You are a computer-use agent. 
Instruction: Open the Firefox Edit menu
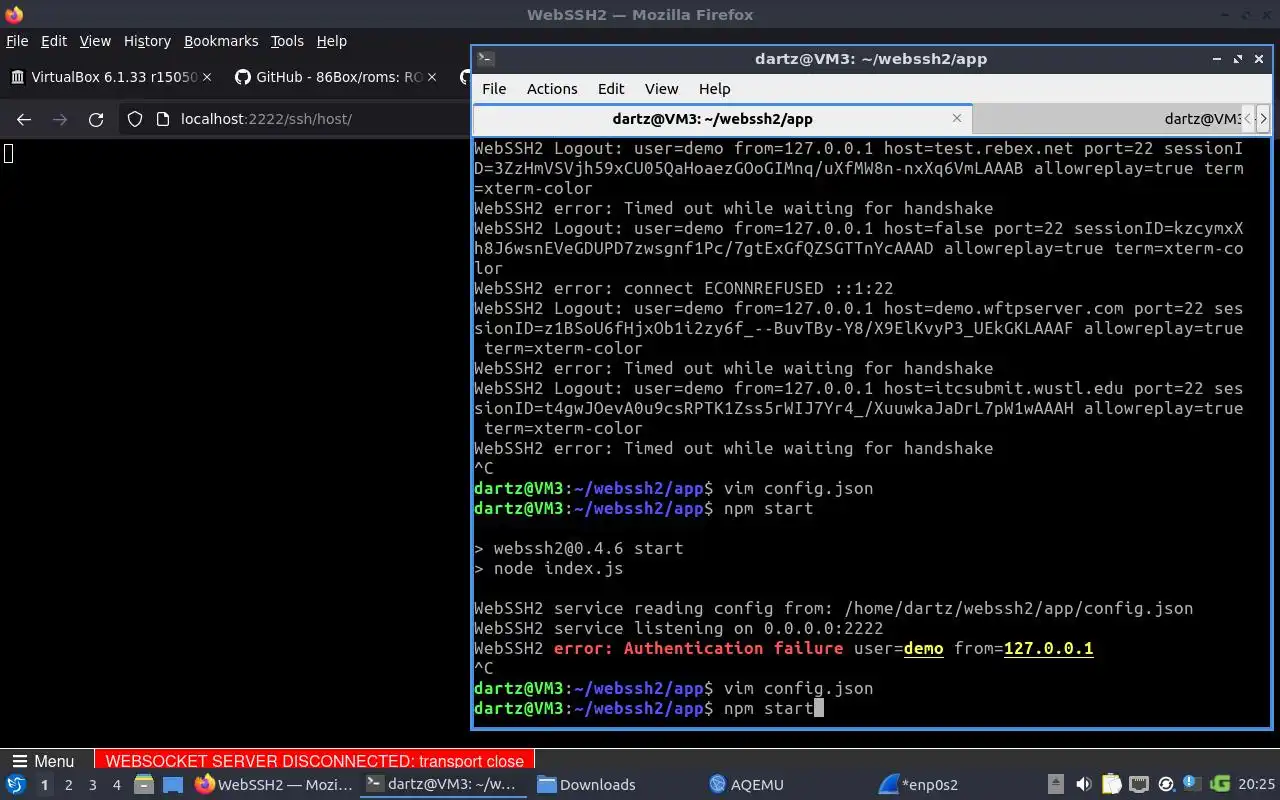coord(54,41)
